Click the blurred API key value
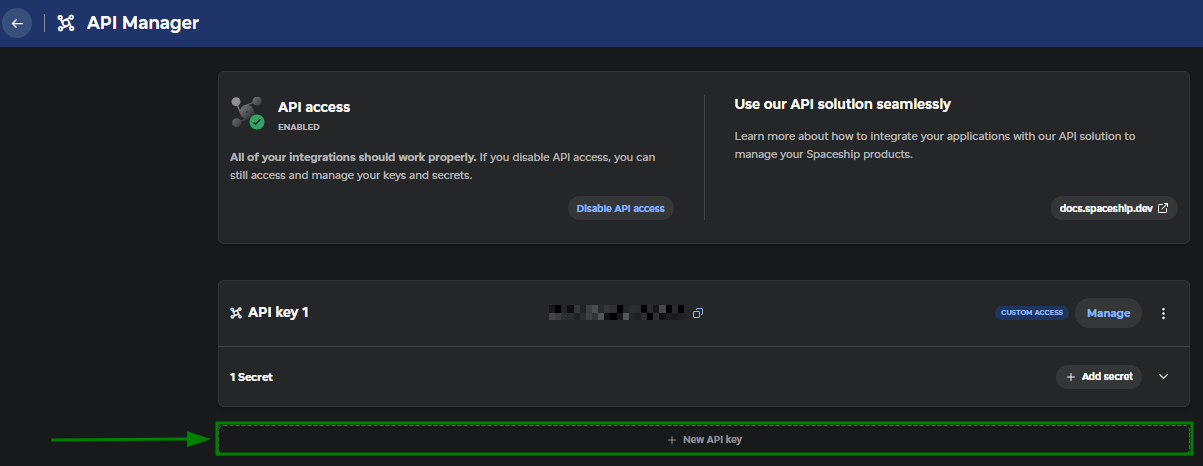The image size is (1203, 466). [616, 313]
